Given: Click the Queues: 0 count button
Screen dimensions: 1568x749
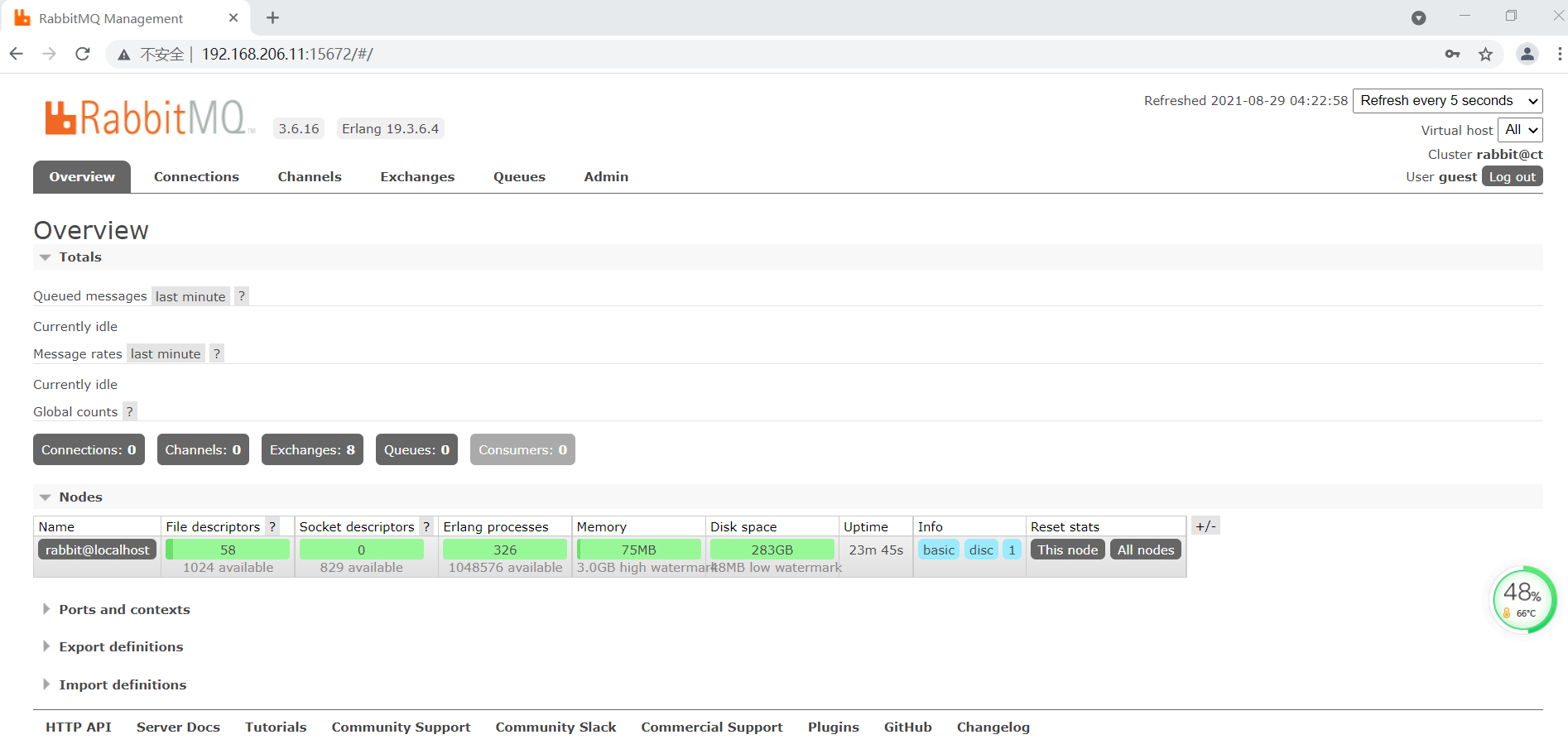Looking at the screenshot, I should (x=416, y=450).
